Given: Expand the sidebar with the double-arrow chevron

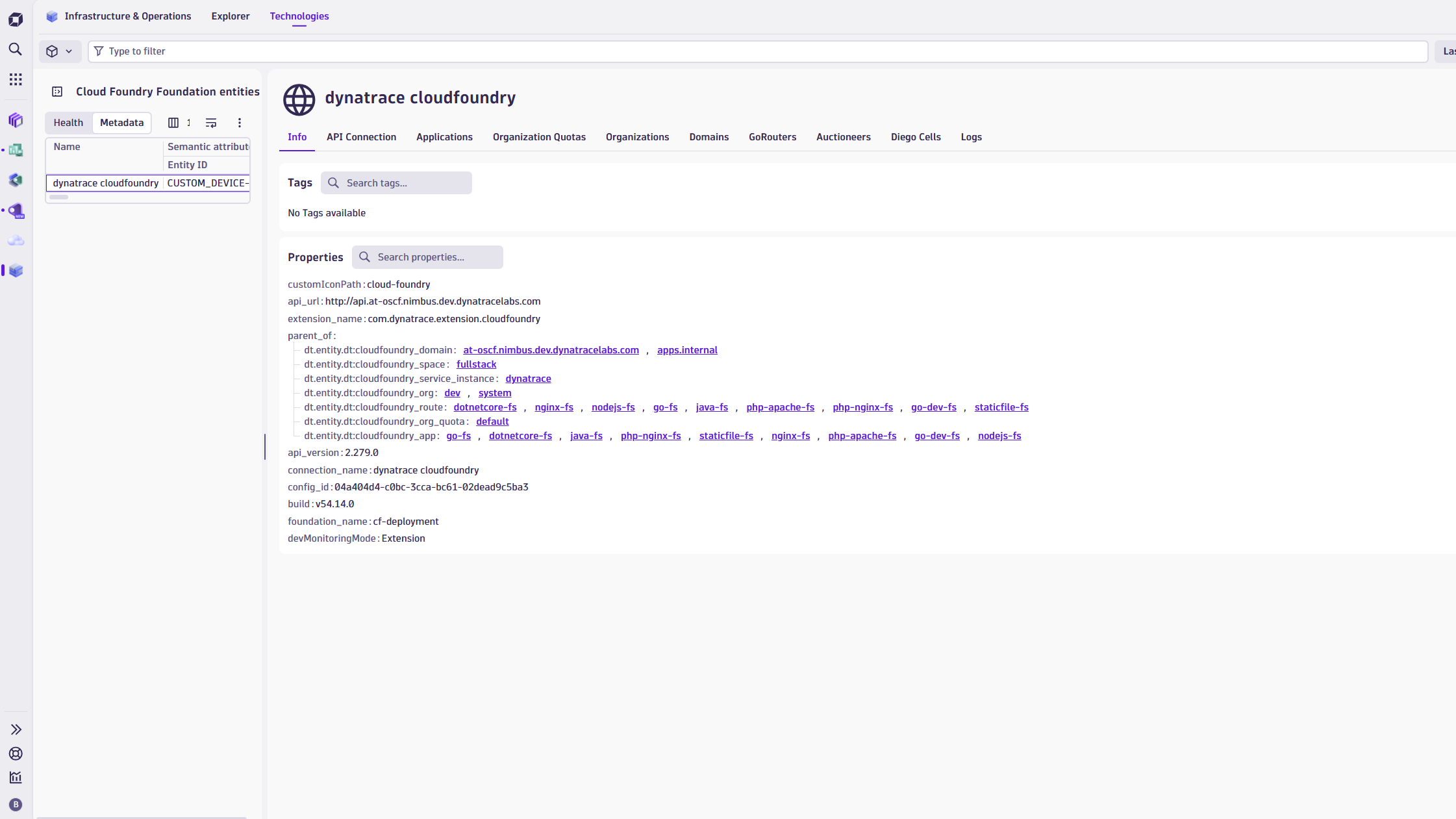Looking at the screenshot, I should click(16, 729).
